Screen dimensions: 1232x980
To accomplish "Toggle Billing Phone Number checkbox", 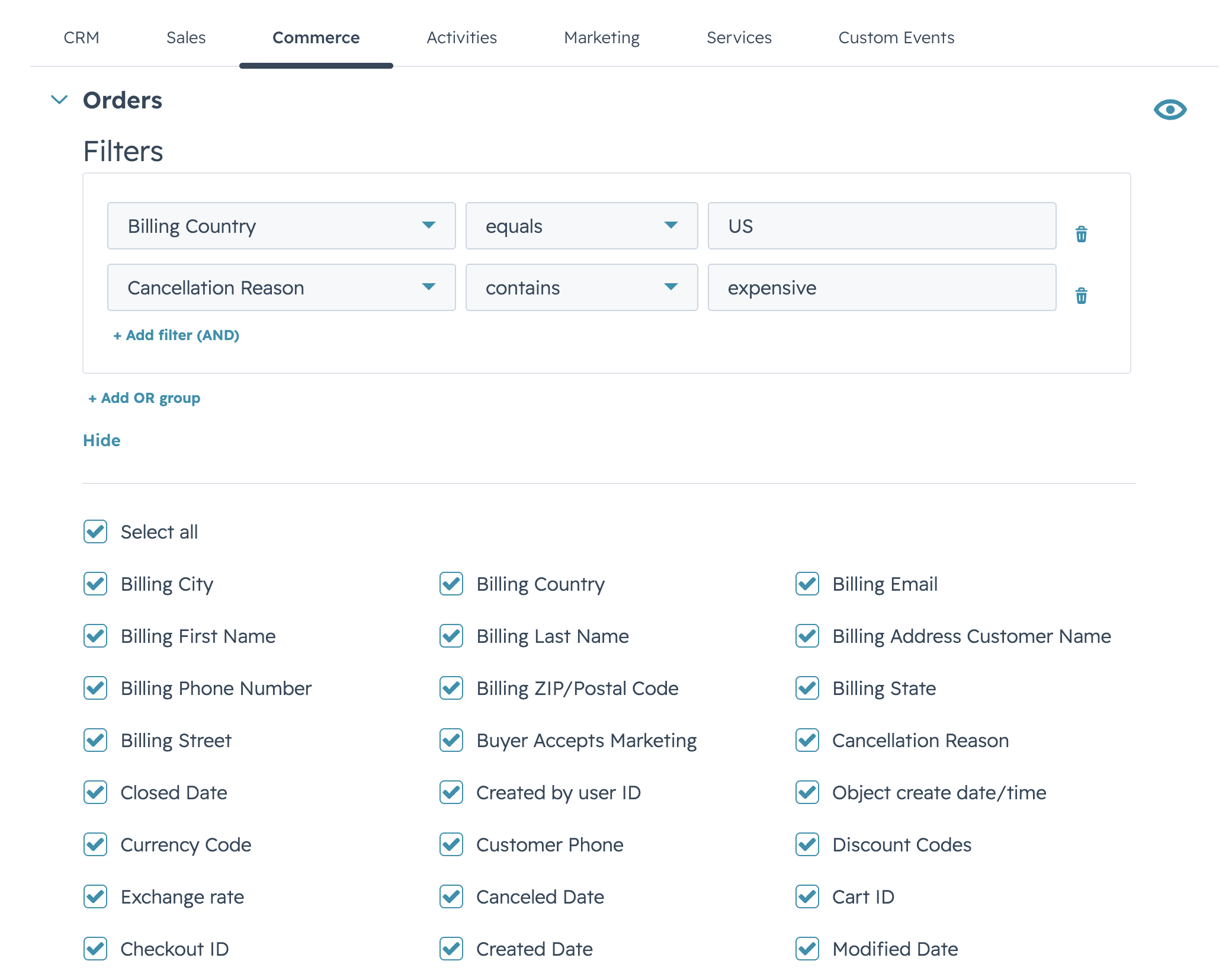I will [x=95, y=688].
